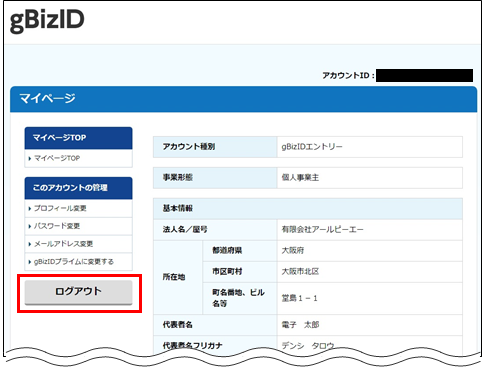Select the 堂島1－1 address cell

[x=370, y=298]
